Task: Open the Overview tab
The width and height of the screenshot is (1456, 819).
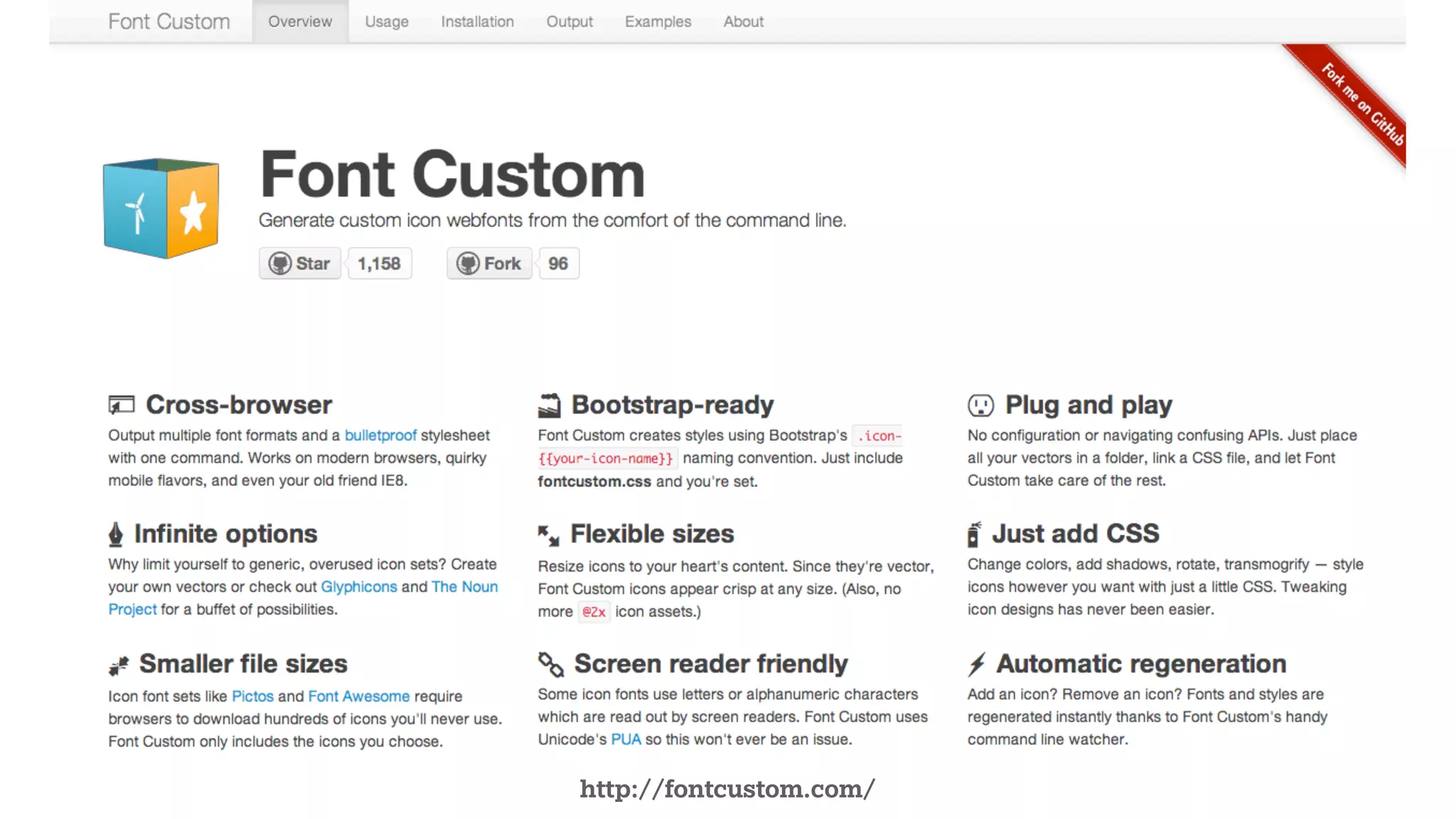Action: point(300,21)
